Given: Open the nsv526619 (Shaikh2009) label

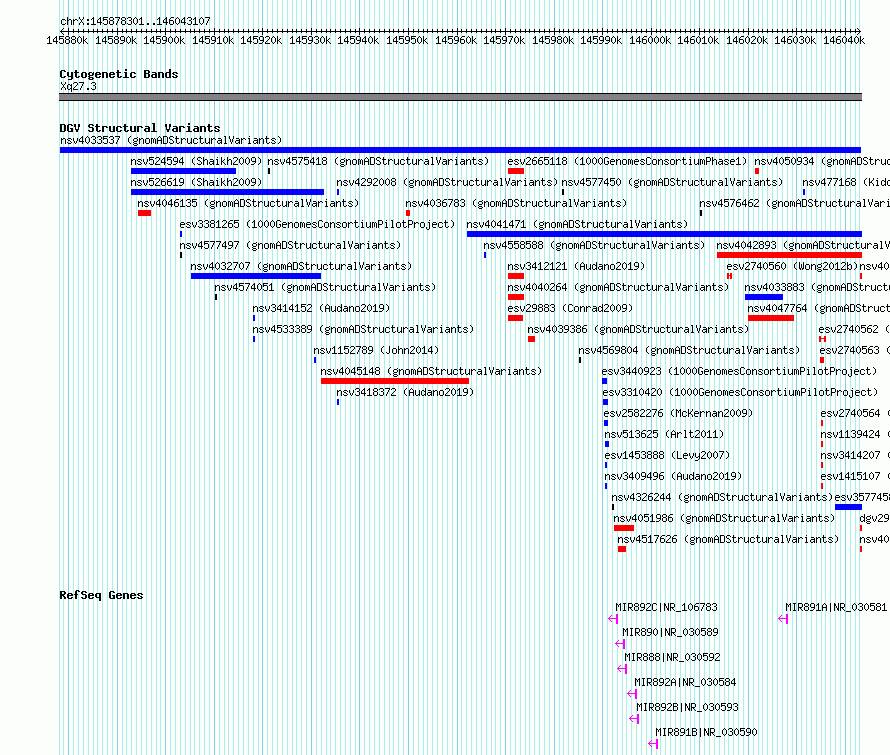Looking at the screenshot, I should tap(196, 182).
